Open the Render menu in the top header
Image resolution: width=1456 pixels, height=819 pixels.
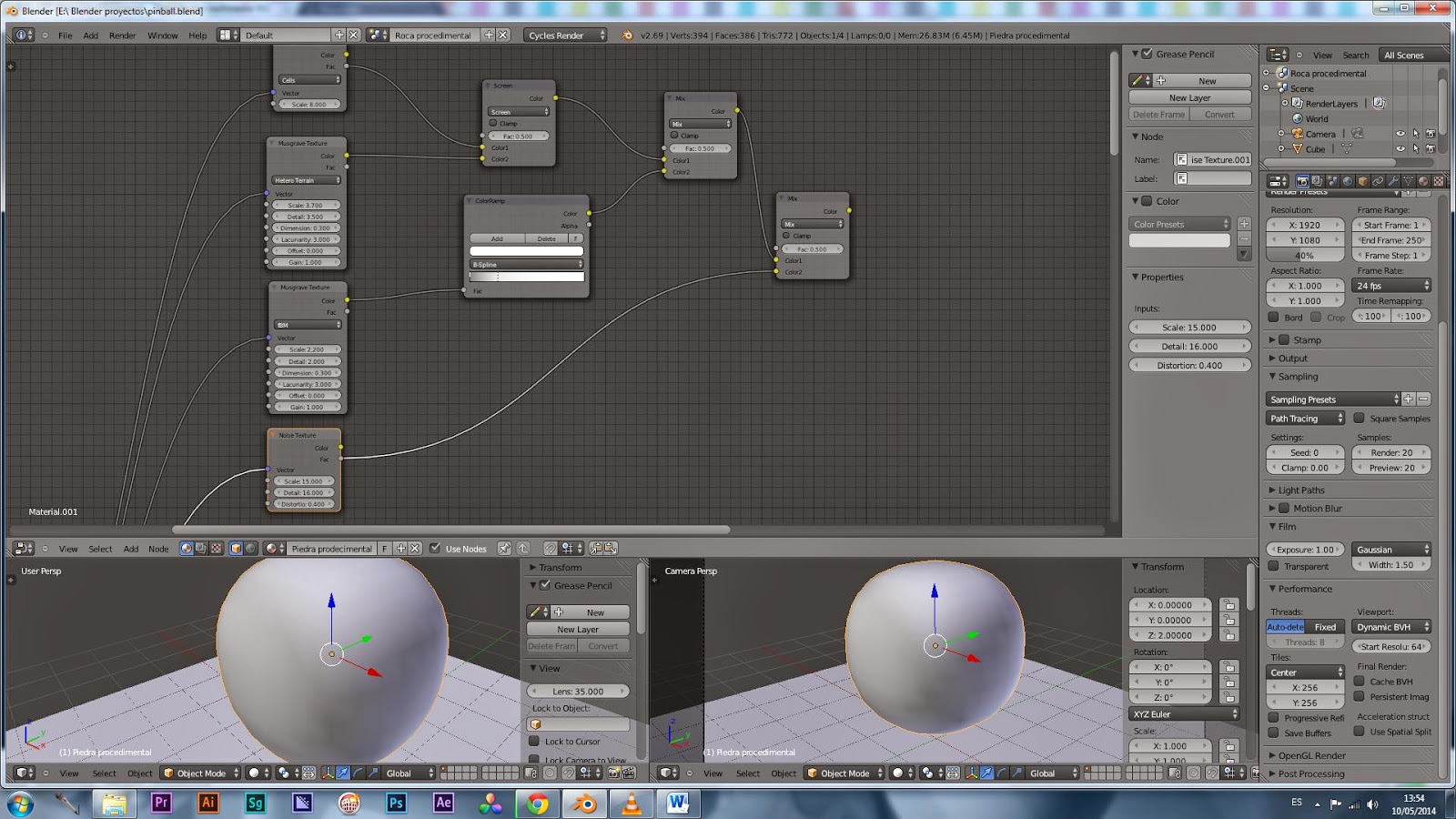[122, 35]
